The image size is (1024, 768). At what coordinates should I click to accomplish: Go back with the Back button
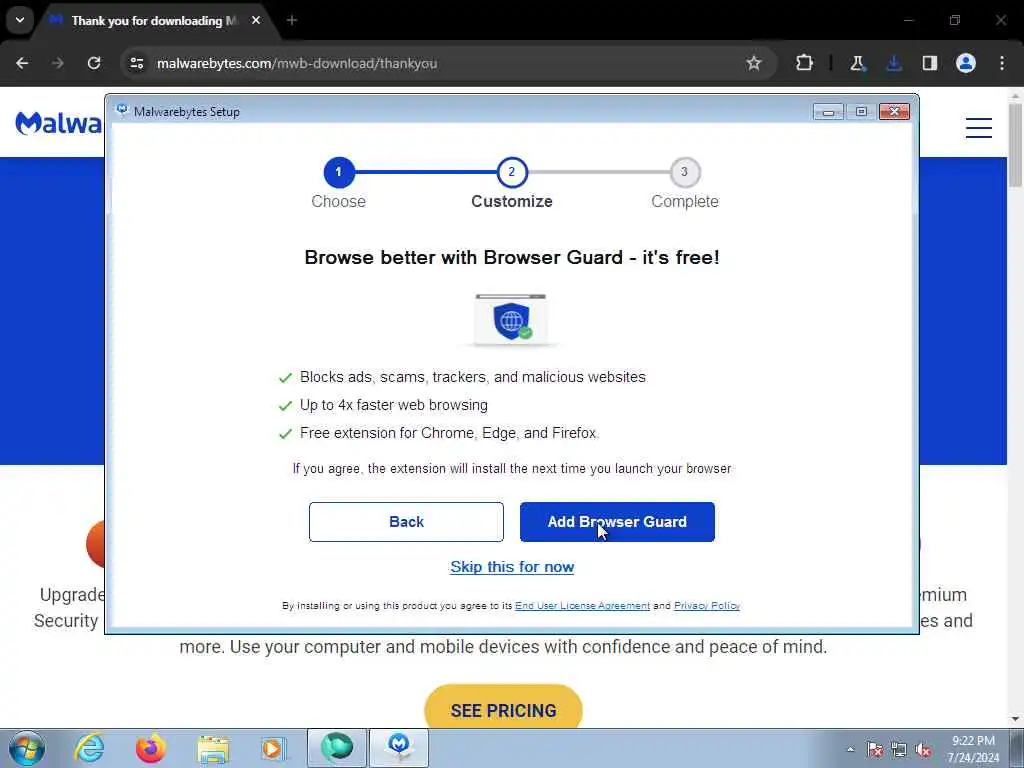click(x=406, y=522)
